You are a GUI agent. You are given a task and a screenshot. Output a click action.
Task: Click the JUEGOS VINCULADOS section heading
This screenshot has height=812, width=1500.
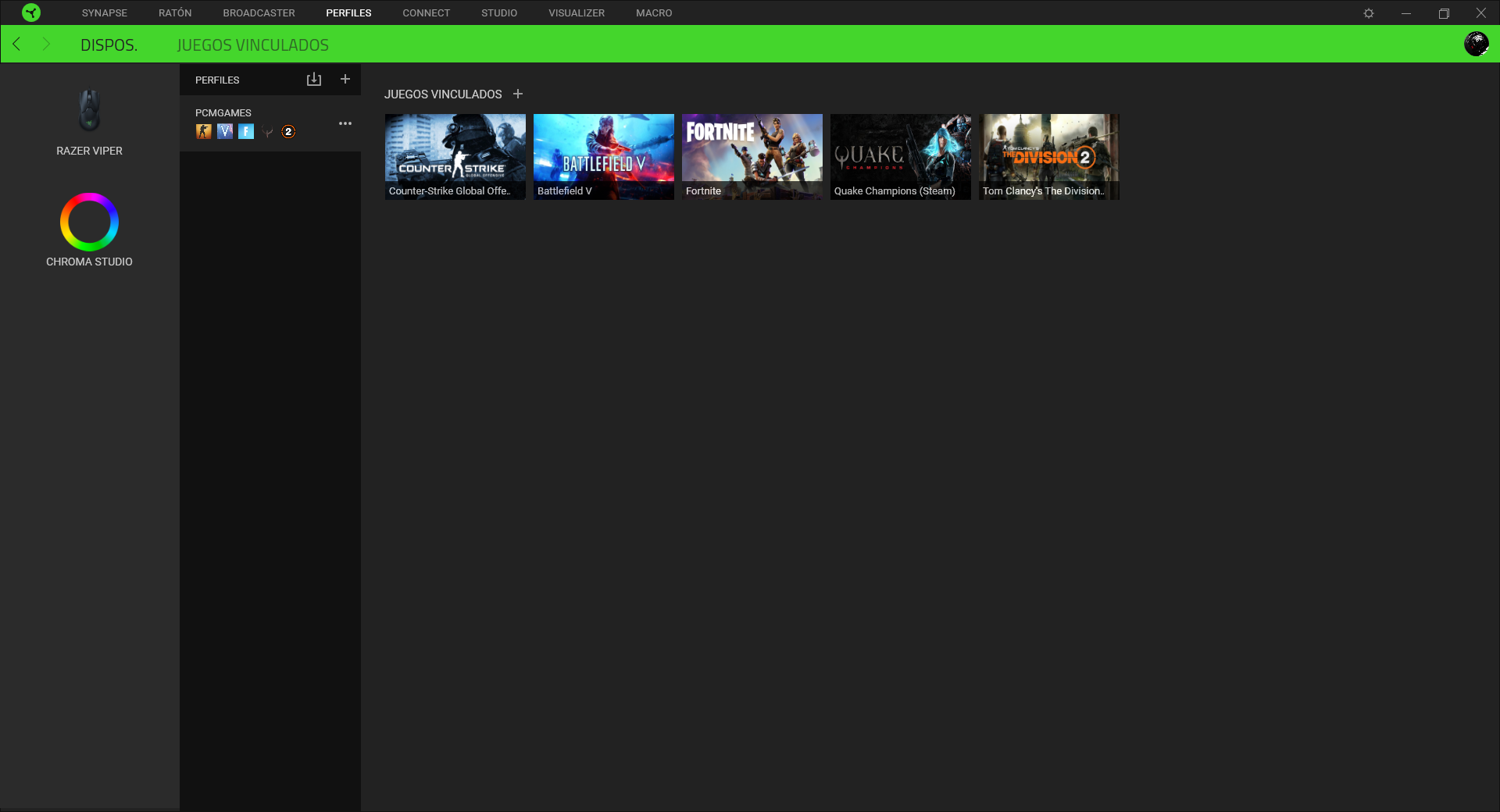443,94
